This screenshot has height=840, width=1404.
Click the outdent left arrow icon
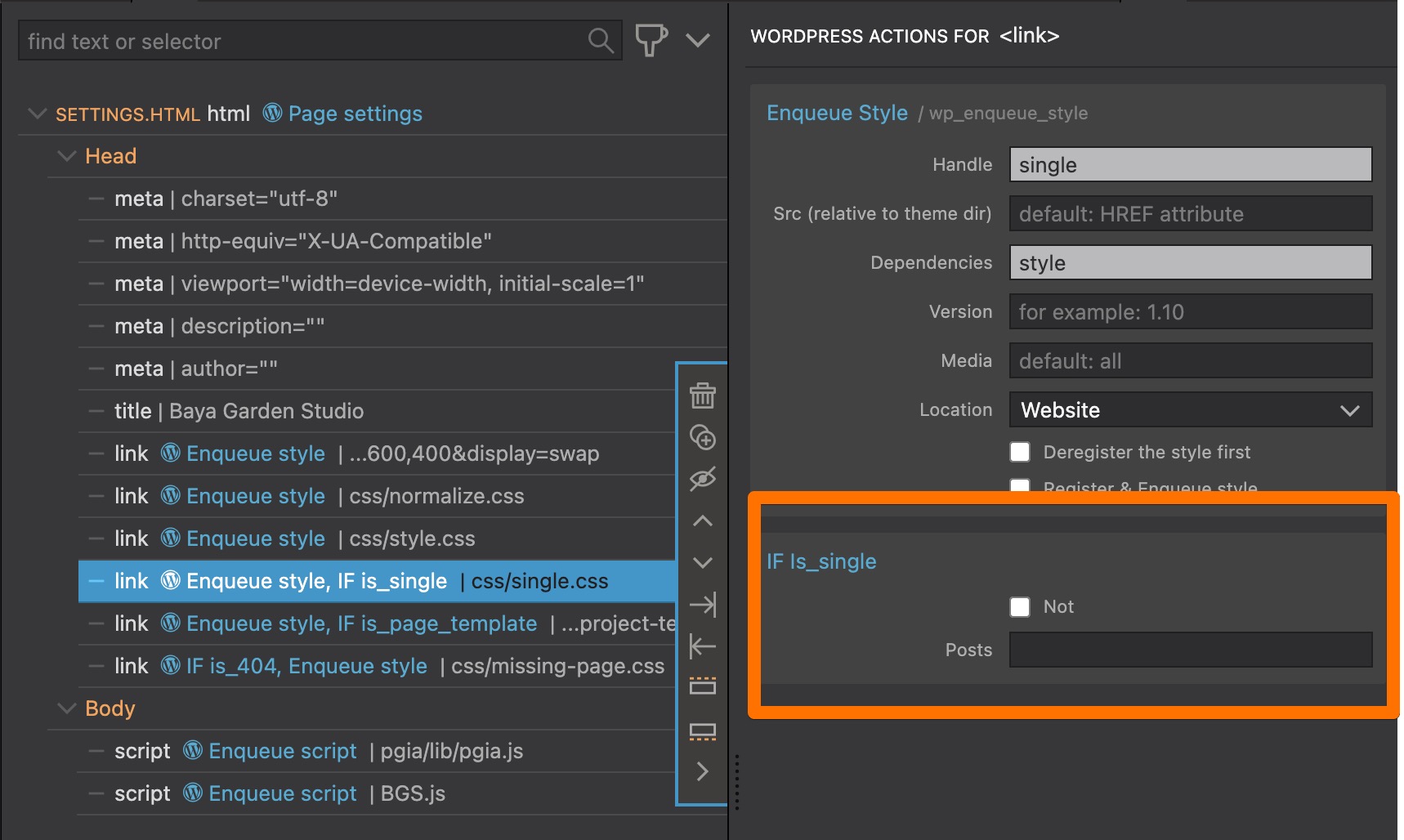(703, 646)
